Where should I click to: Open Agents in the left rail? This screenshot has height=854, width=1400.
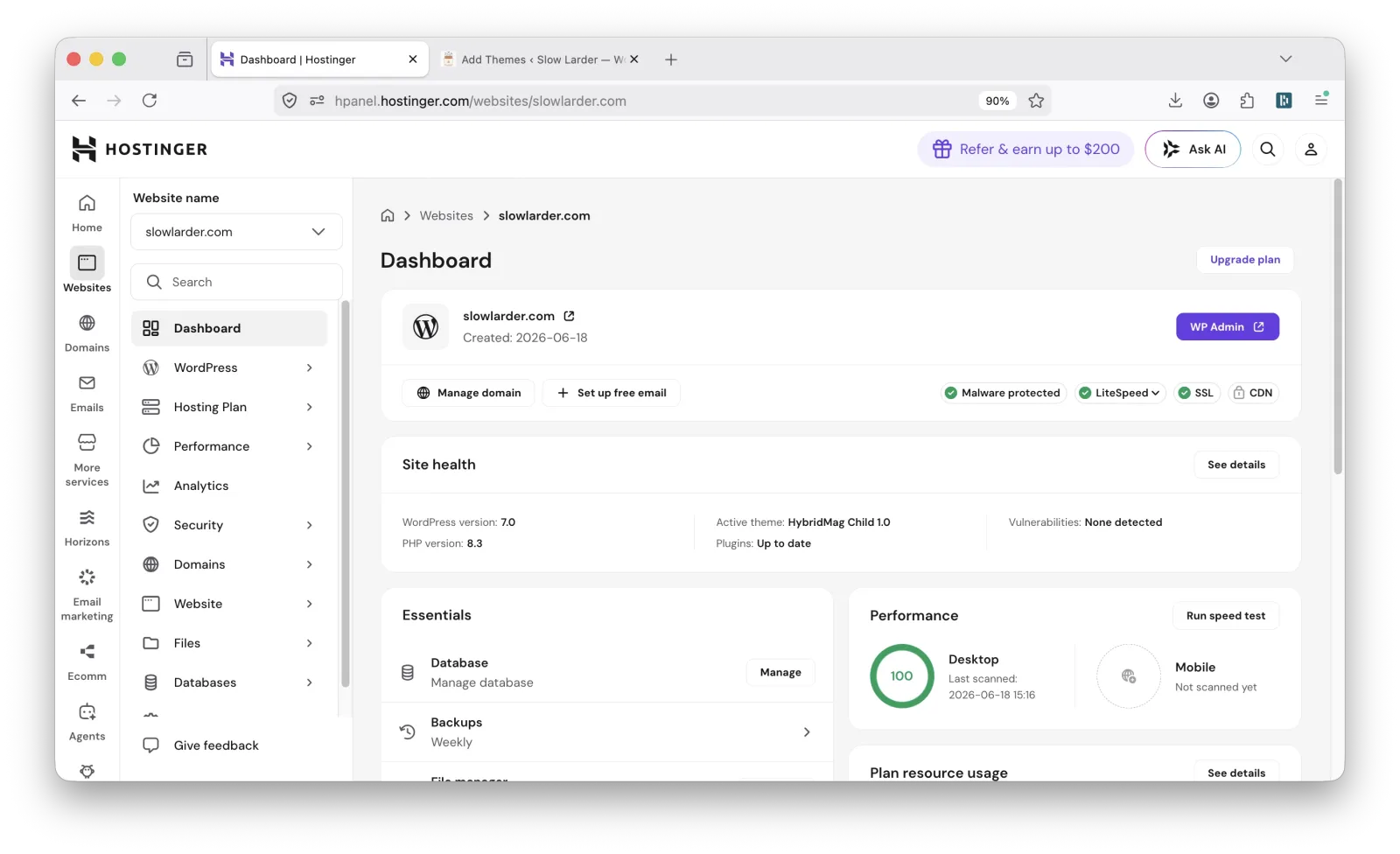[x=87, y=722]
